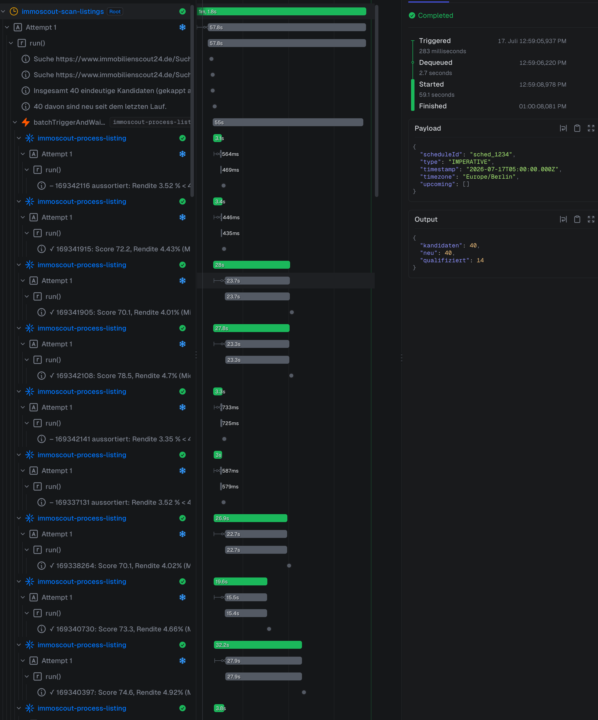Click the clock icon of immoscout-scan-listings
Image resolution: width=598 pixels, height=720 pixels.
[x=14, y=11]
